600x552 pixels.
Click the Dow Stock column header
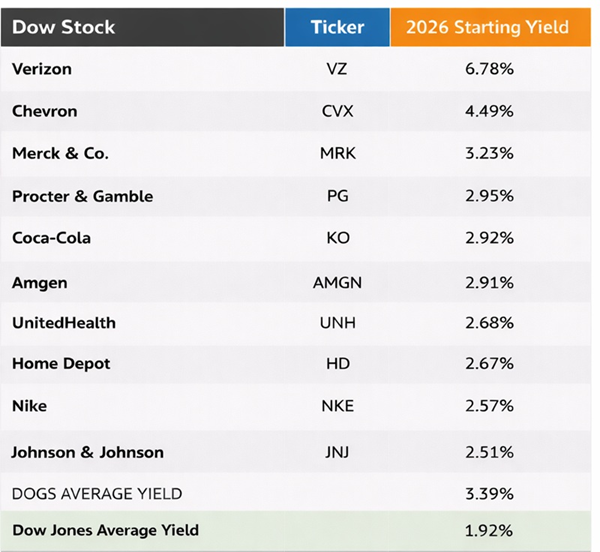pos(63,27)
